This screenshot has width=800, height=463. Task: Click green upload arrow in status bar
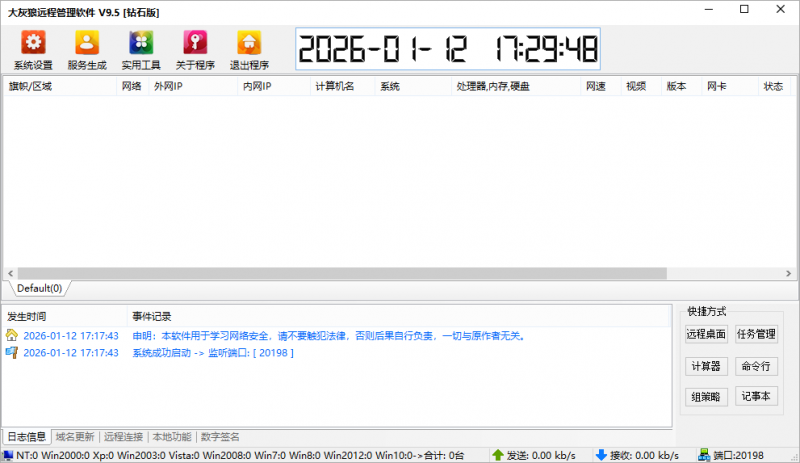tap(498, 455)
